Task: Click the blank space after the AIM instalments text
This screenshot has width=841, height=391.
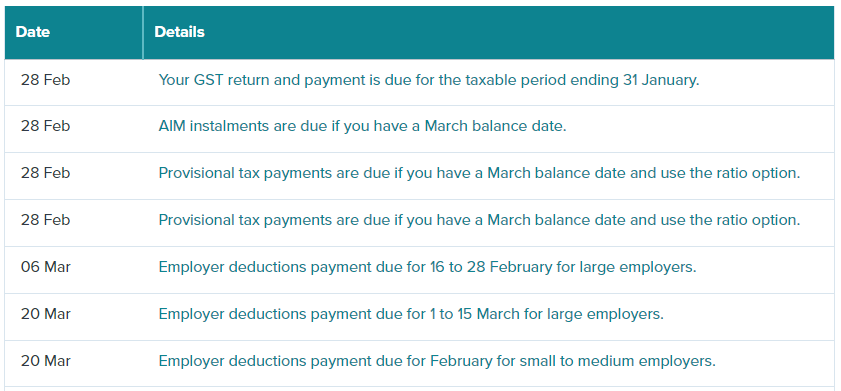Action: coord(700,127)
